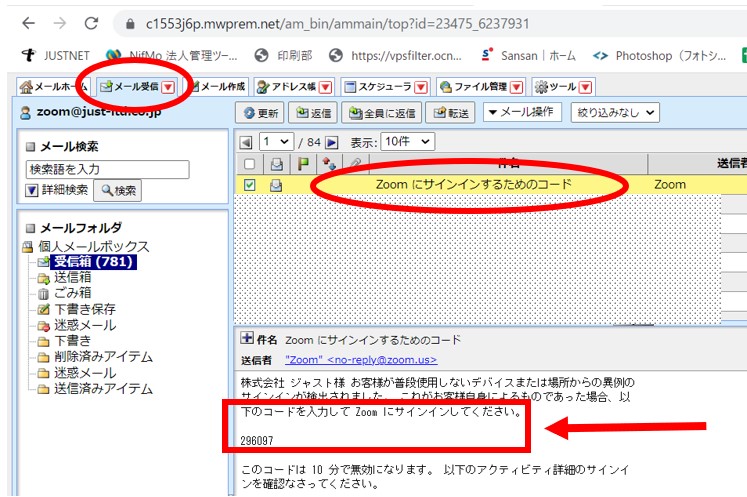Open ファイル管理 tab
The image size is (747, 497).
474,87
